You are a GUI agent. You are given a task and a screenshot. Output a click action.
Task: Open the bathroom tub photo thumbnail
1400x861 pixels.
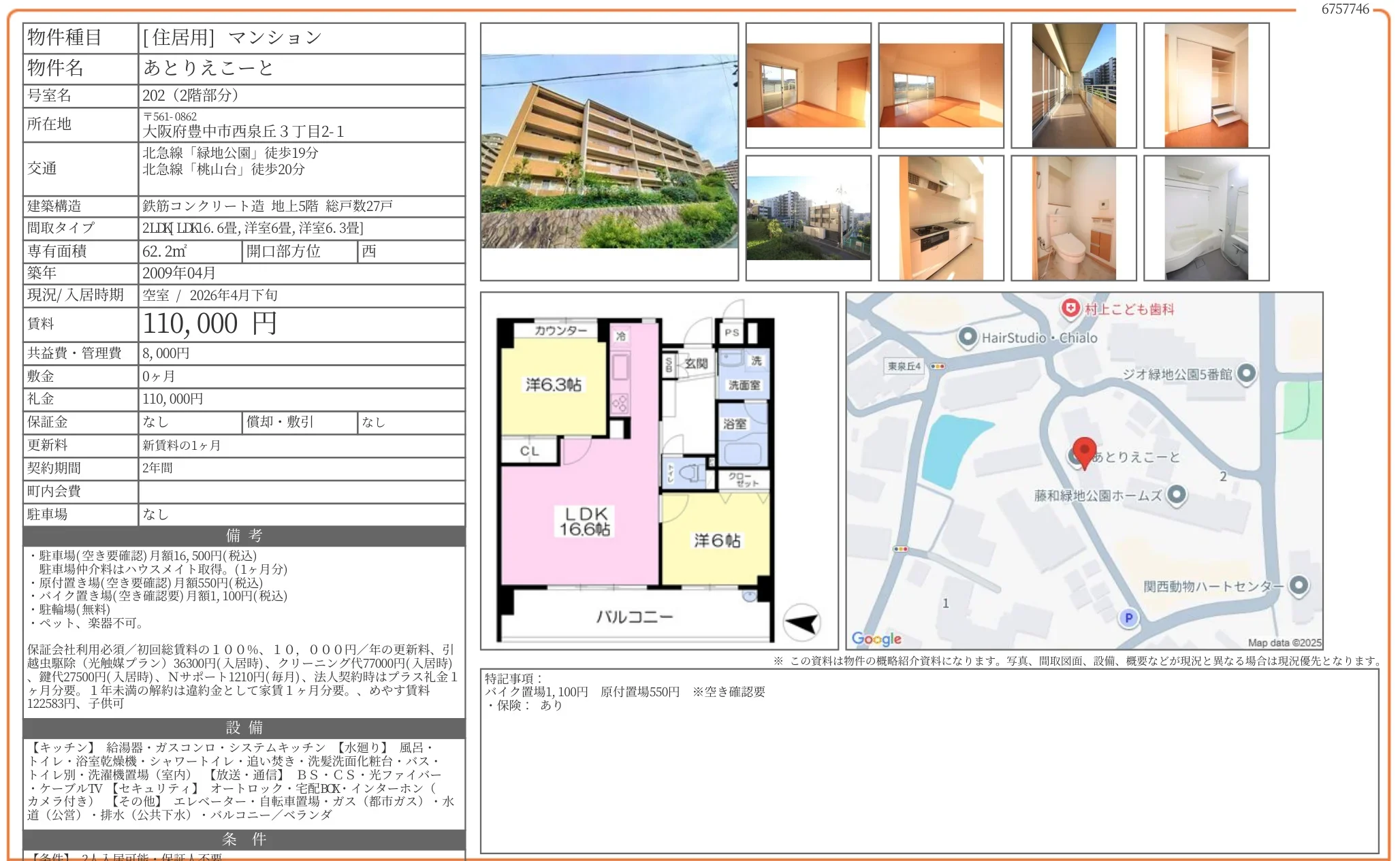click(1206, 218)
